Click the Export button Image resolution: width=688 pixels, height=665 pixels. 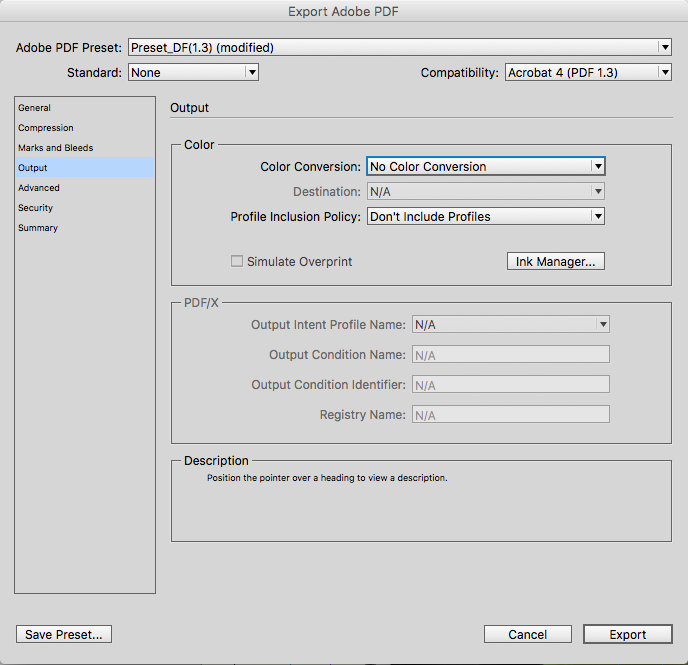(x=628, y=634)
